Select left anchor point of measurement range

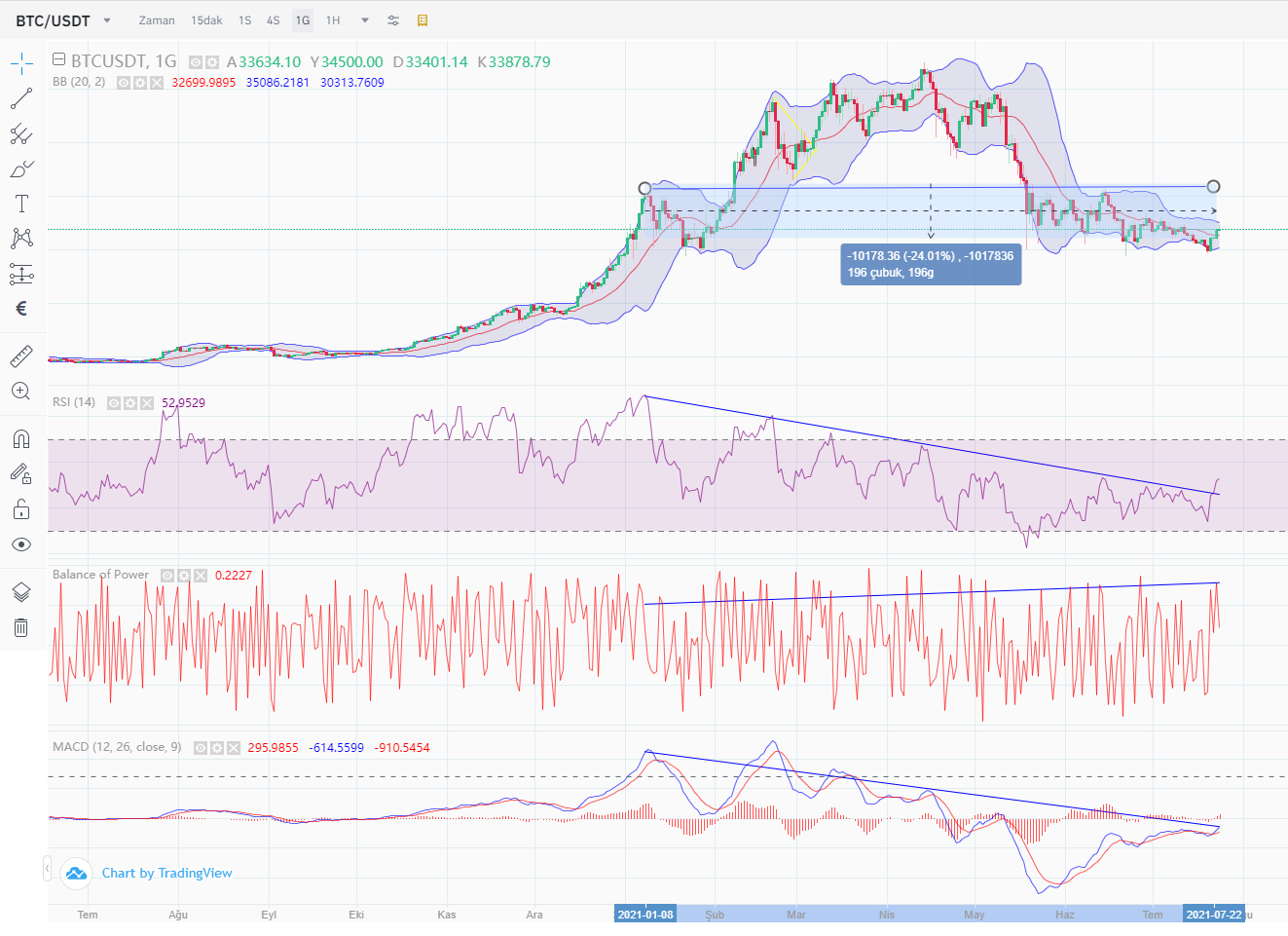point(644,188)
